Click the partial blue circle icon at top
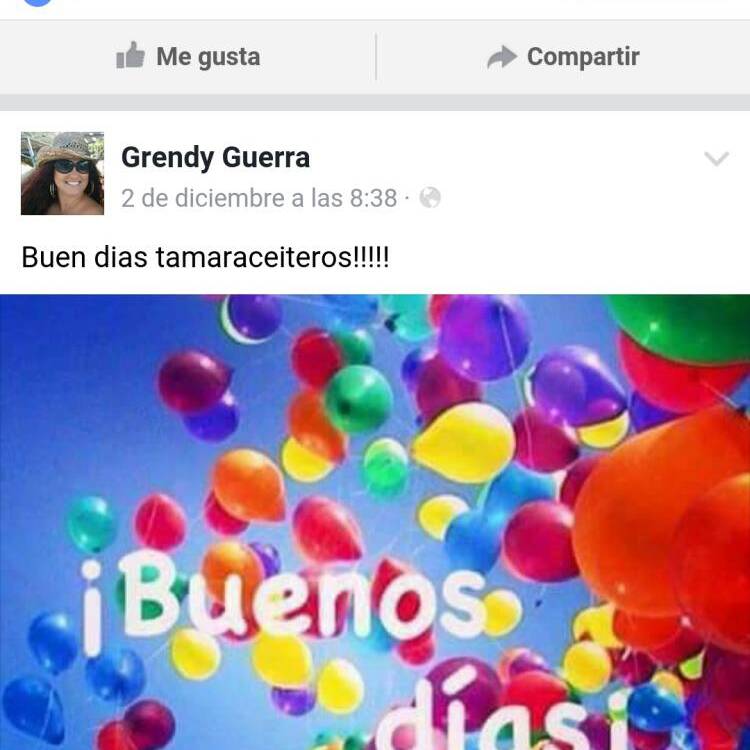 (38, 3)
